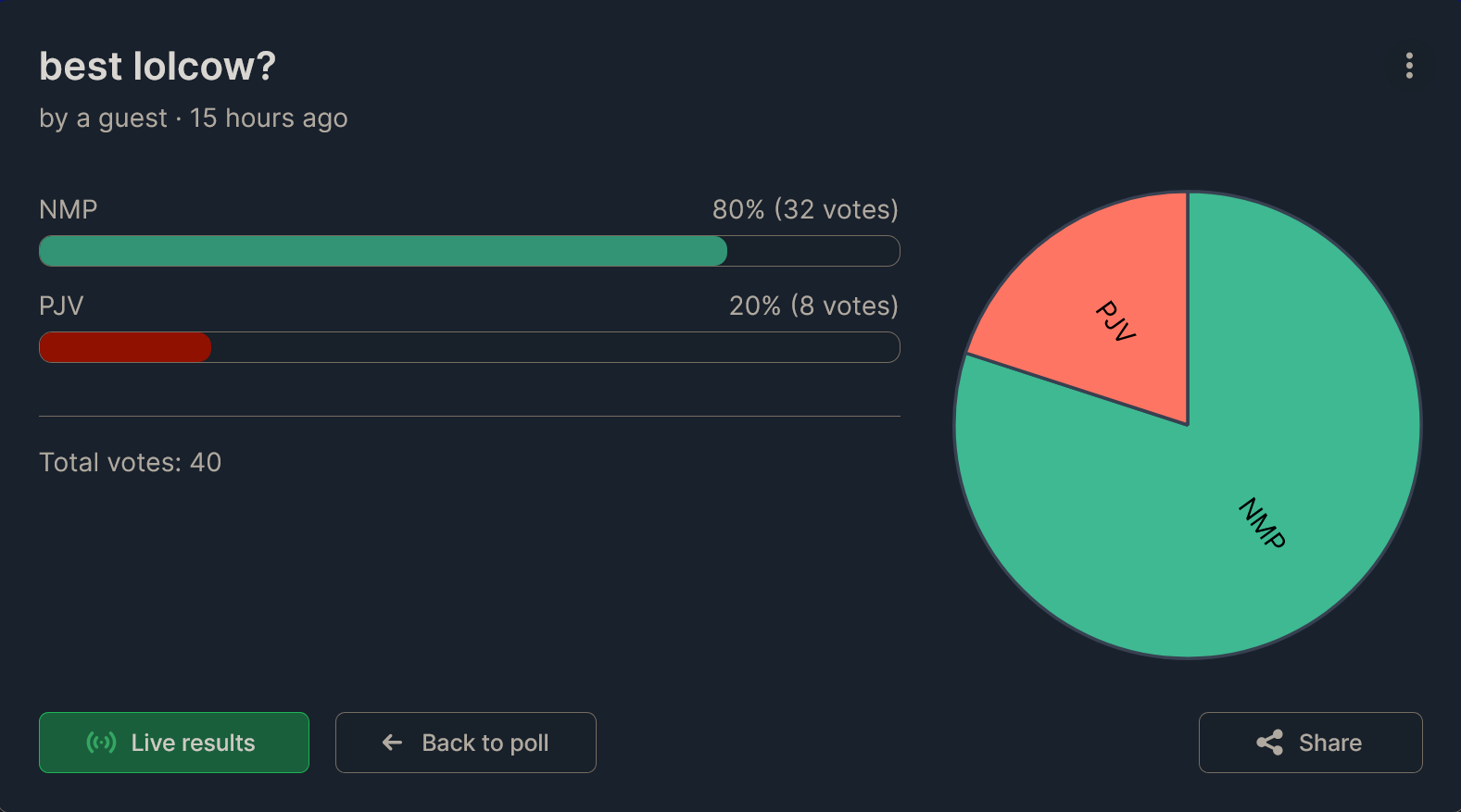Click the Total votes: 40 text
The height and width of the screenshot is (812, 1461).
pos(131,462)
